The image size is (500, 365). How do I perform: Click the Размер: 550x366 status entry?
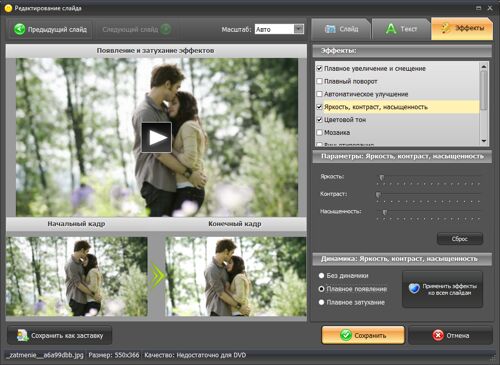tap(114, 355)
